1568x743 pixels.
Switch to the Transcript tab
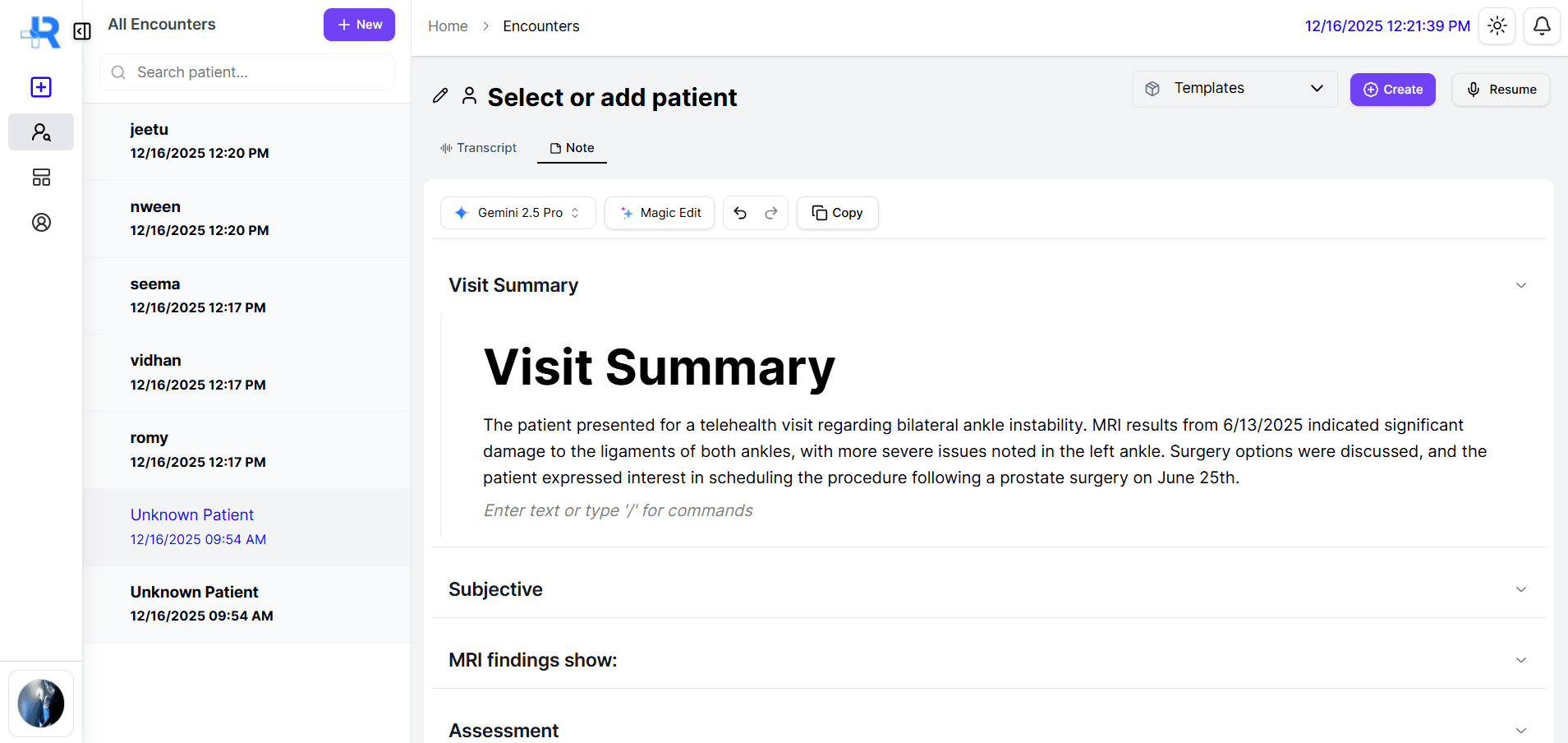pyautogui.click(x=479, y=148)
